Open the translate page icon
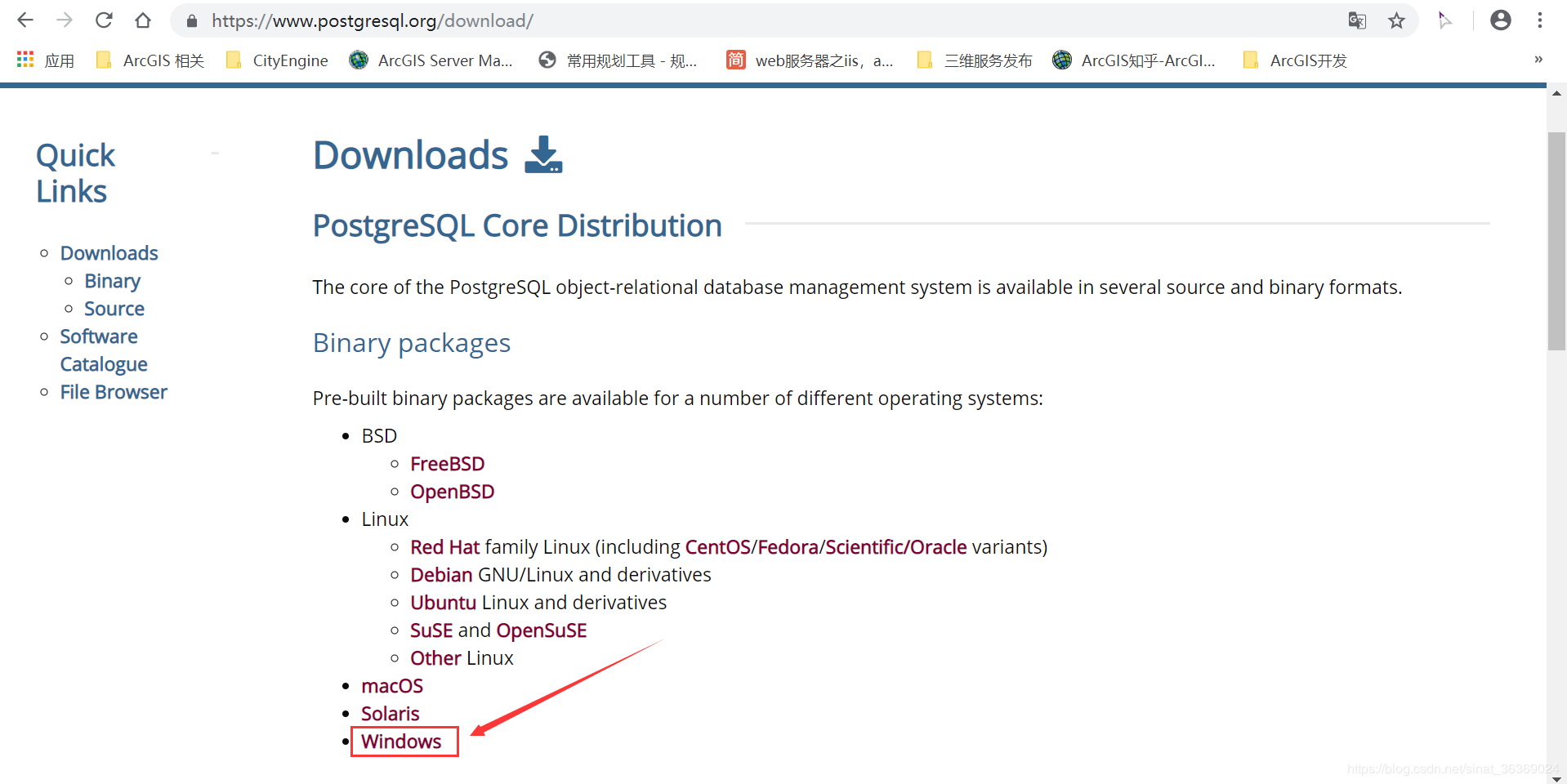 point(1357,20)
